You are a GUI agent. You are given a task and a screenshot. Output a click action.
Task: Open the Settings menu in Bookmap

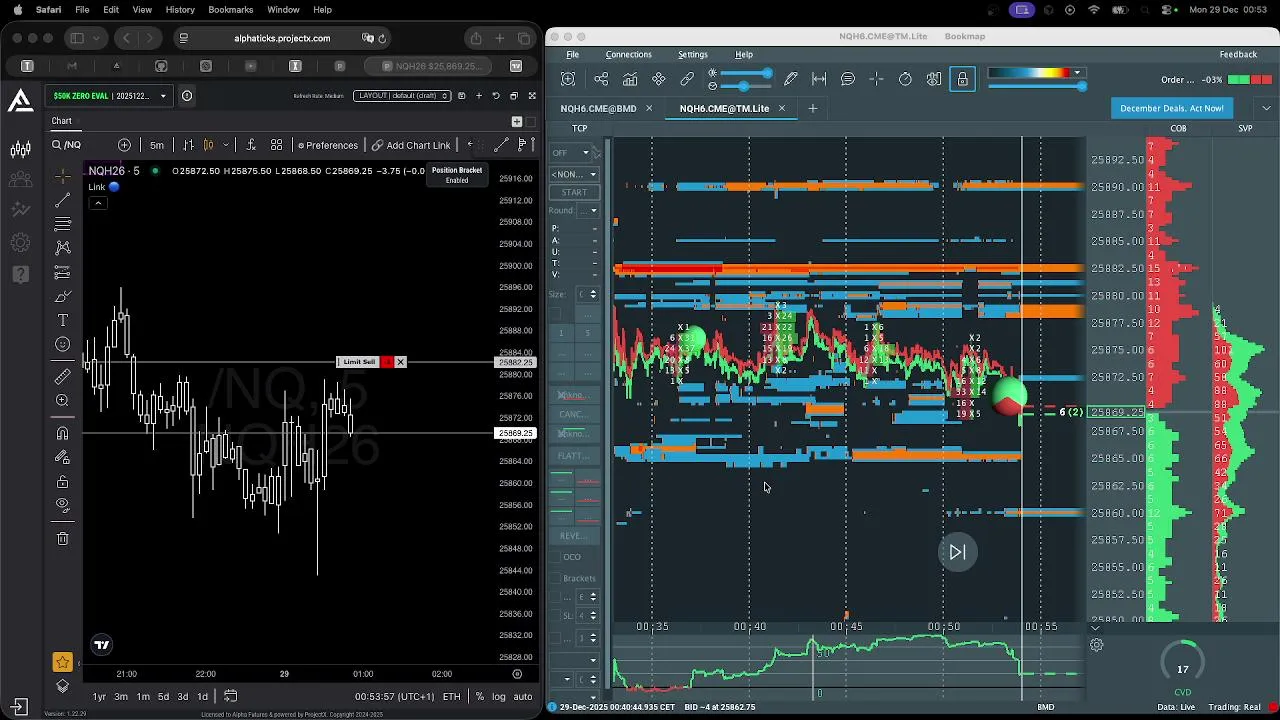pos(692,55)
